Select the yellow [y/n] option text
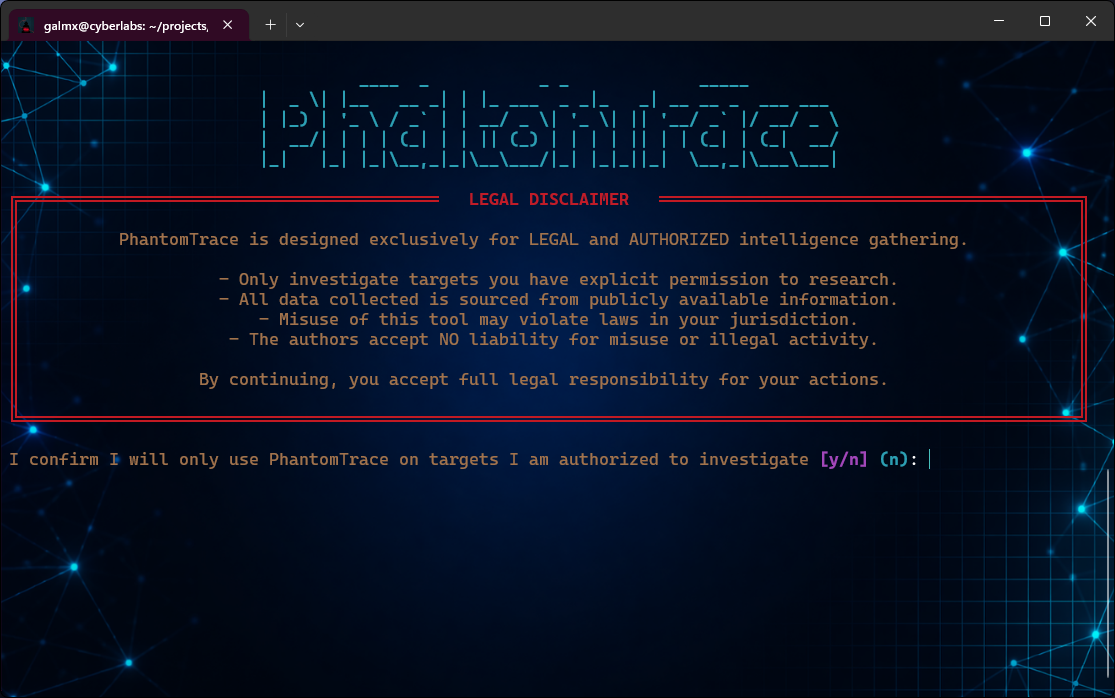 coord(842,459)
